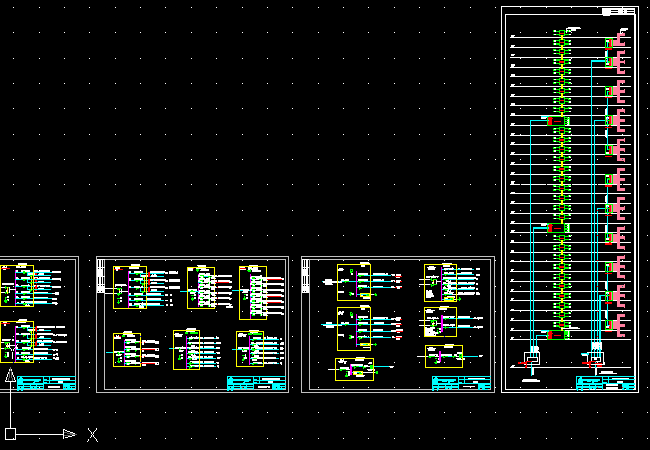Select the green vertical bus column in riser diagram

click(x=562, y=180)
